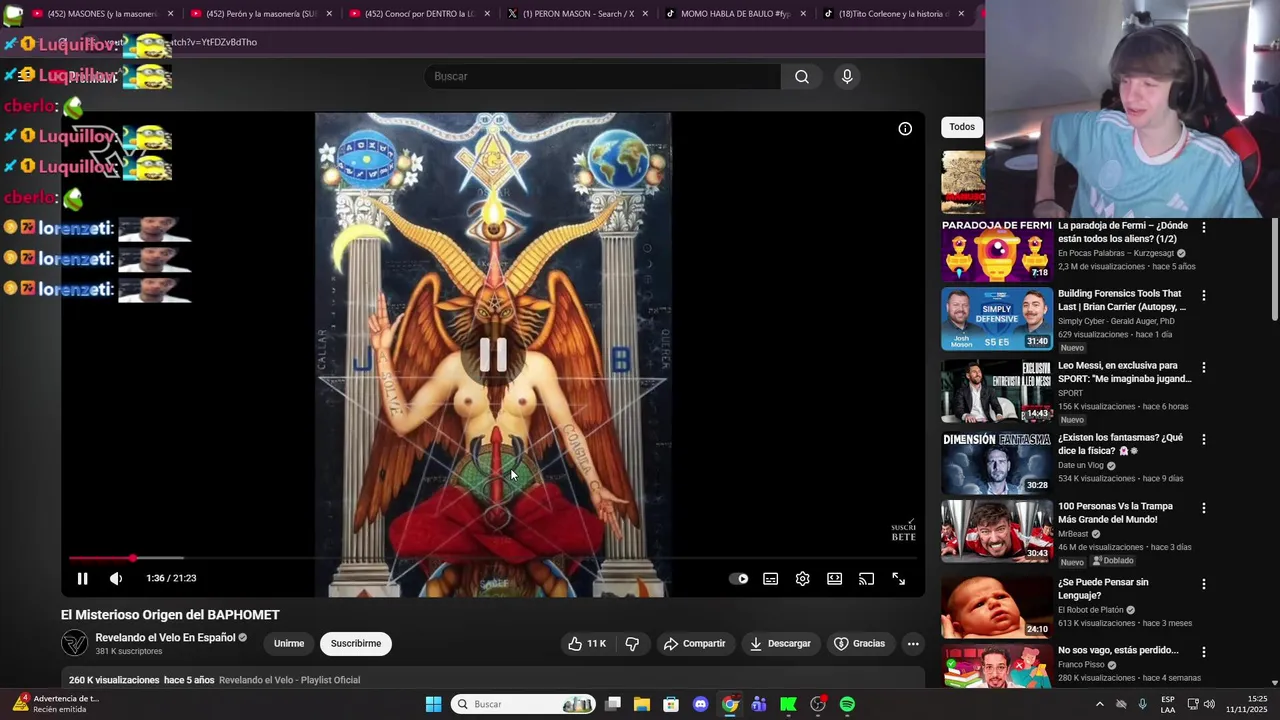Pause the video with the pause button

83,578
